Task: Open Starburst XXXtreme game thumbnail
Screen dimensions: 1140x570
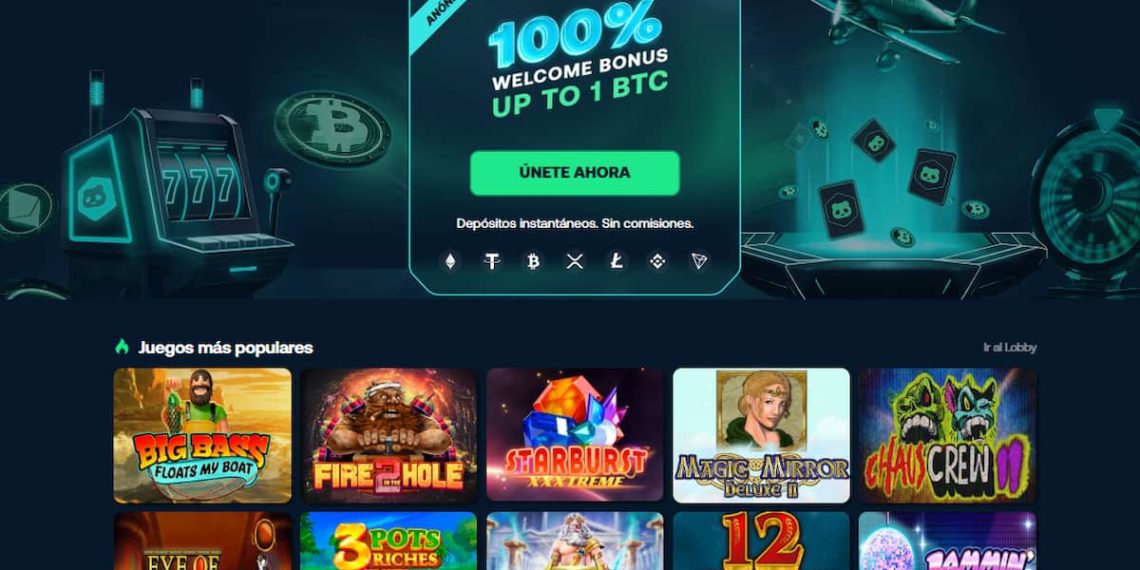Action: click(x=575, y=435)
